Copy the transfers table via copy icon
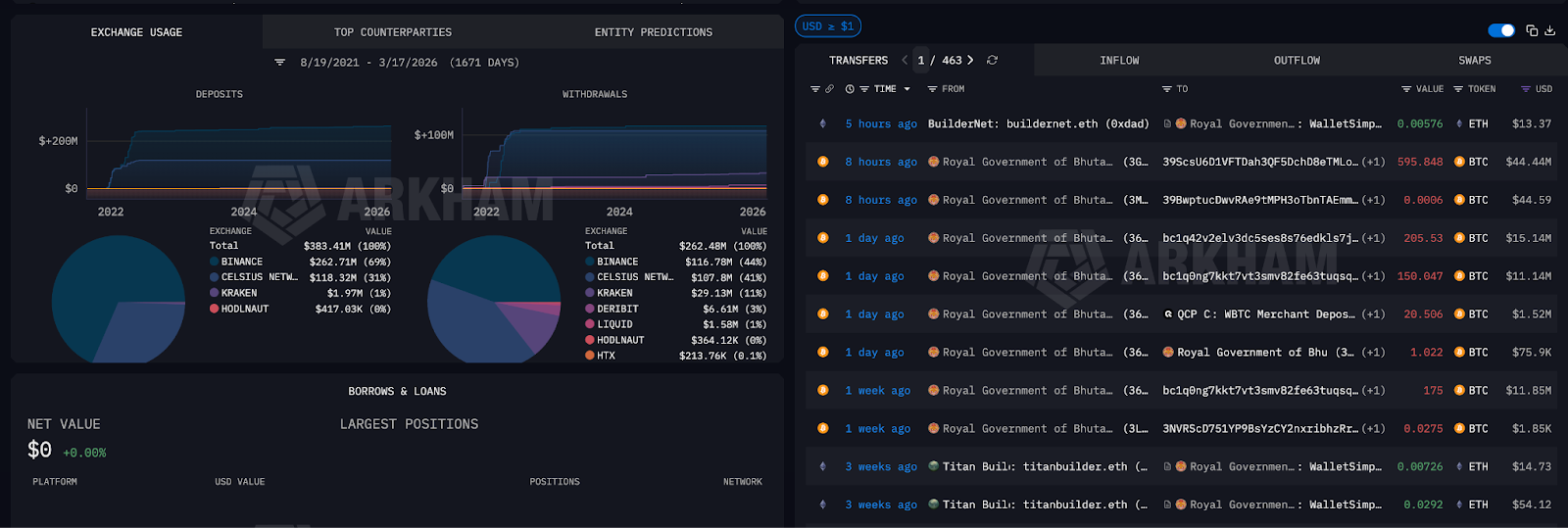Image resolution: width=1568 pixels, height=528 pixels. (x=1532, y=30)
